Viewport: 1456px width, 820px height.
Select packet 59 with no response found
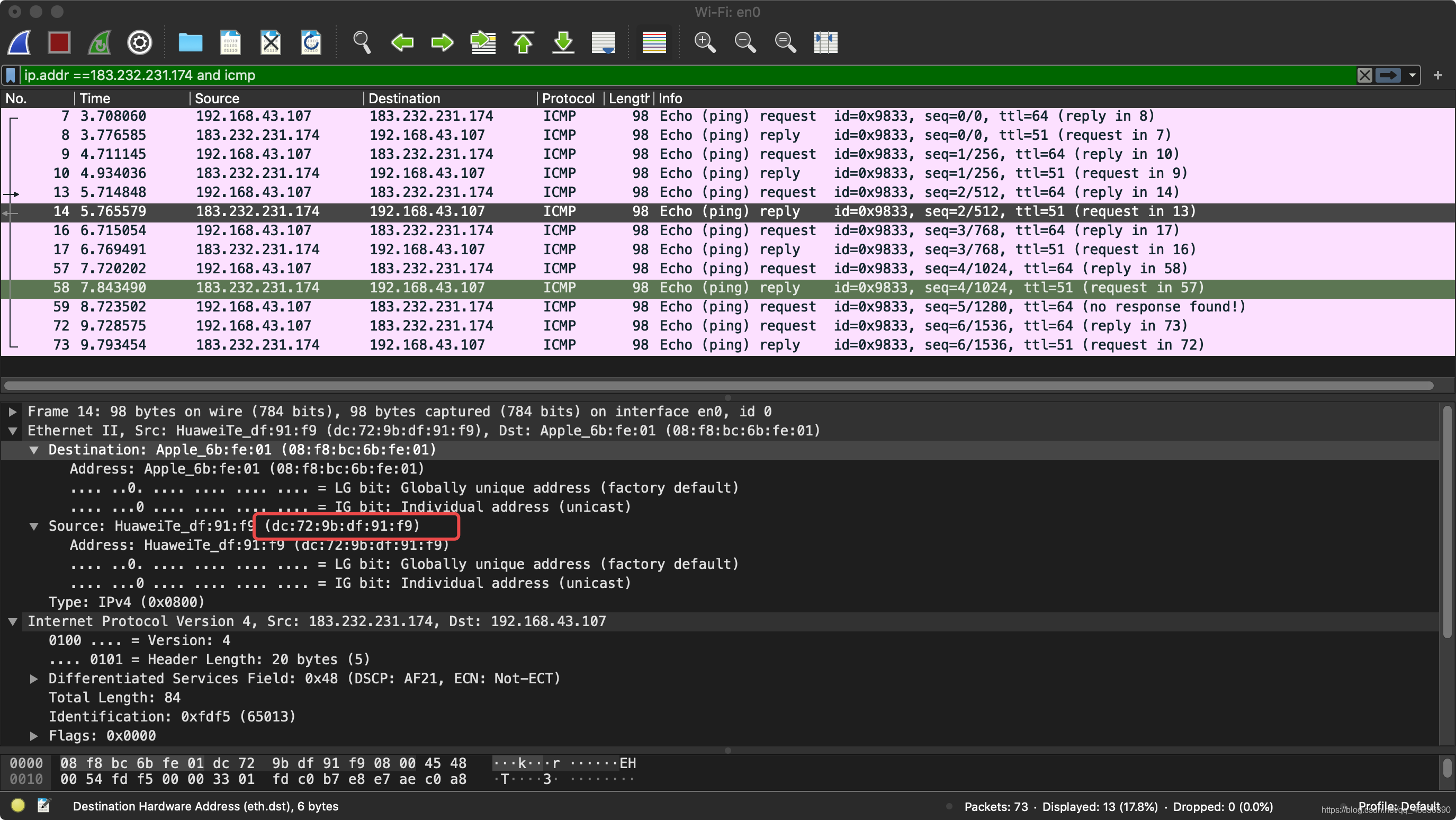pos(728,307)
